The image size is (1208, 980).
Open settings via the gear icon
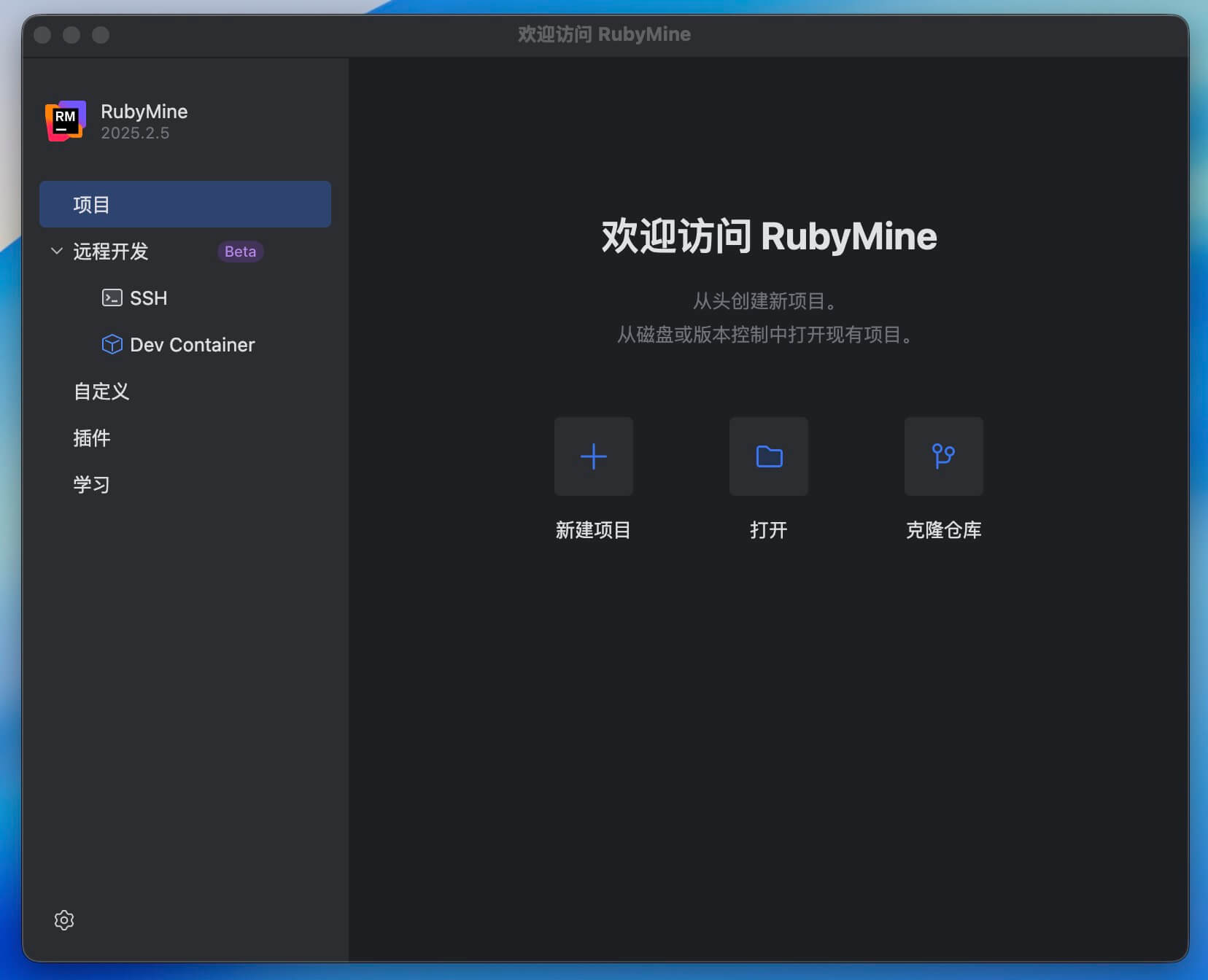pyautogui.click(x=64, y=920)
